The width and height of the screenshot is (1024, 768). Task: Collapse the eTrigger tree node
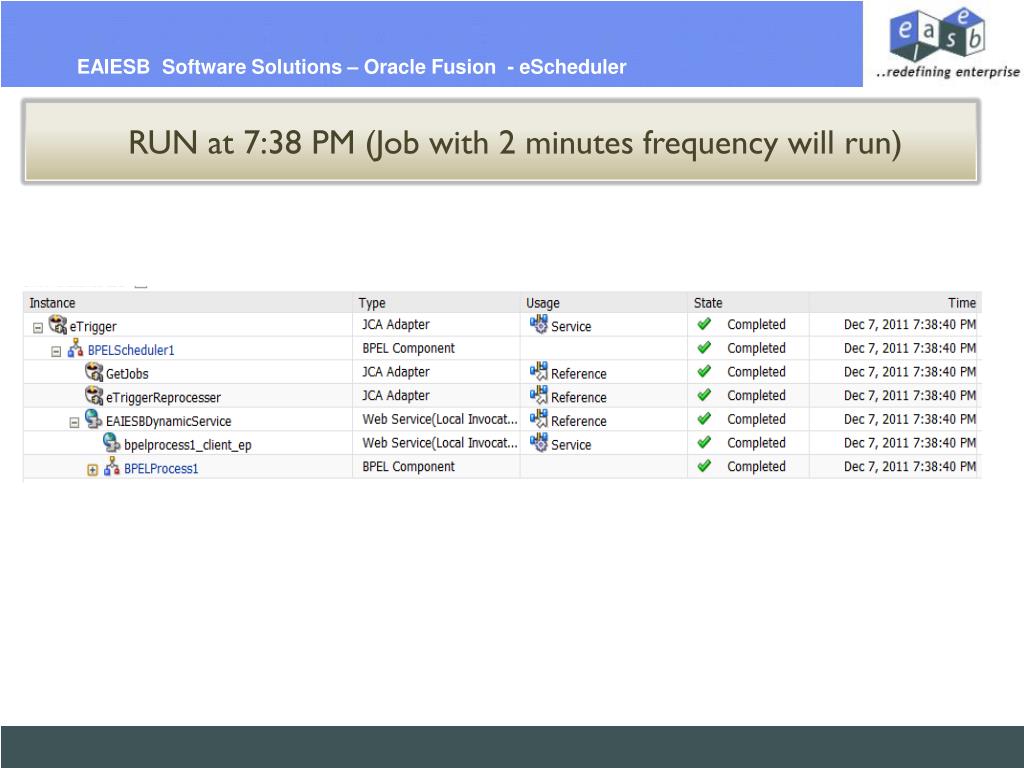point(38,328)
